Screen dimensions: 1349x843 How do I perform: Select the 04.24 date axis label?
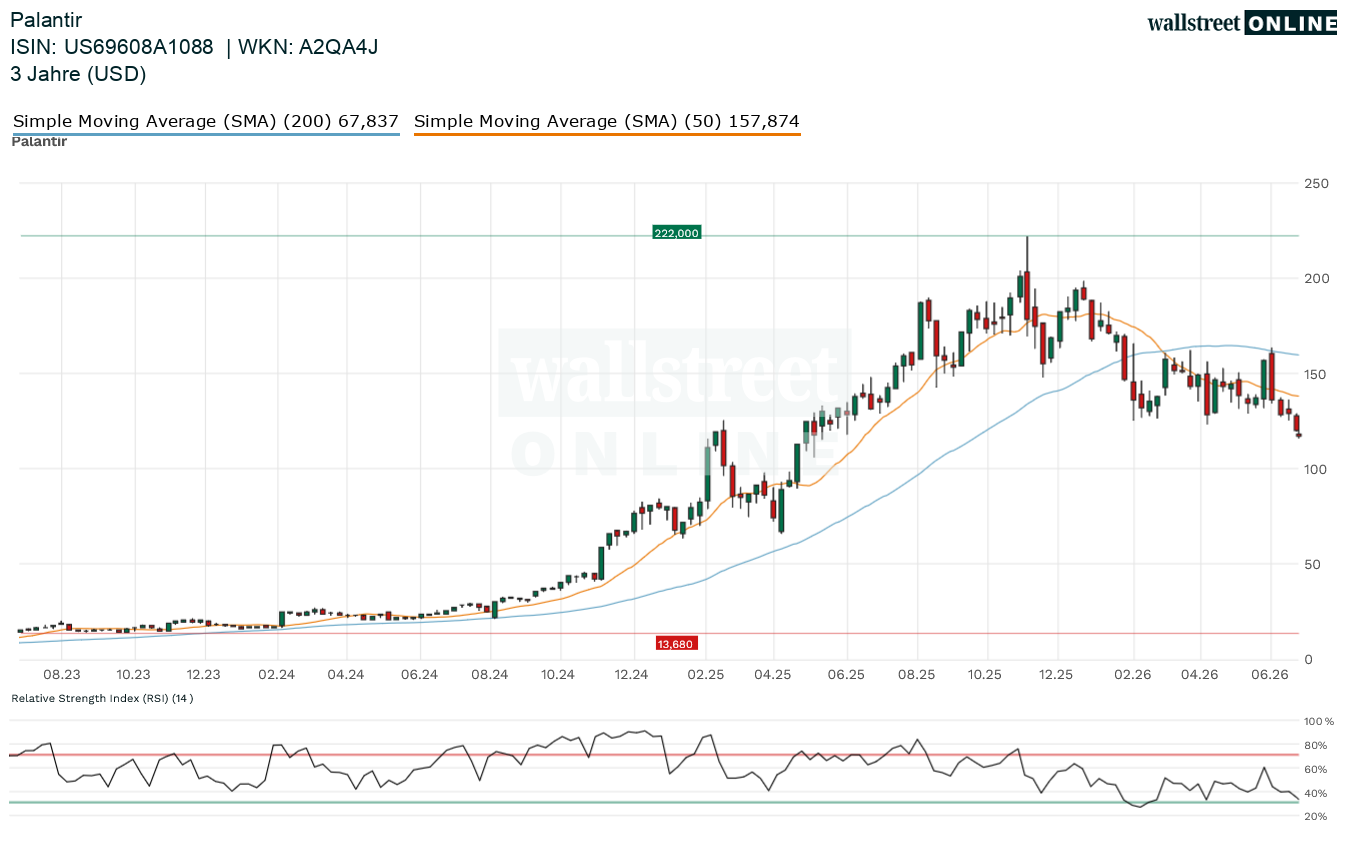pyautogui.click(x=346, y=675)
